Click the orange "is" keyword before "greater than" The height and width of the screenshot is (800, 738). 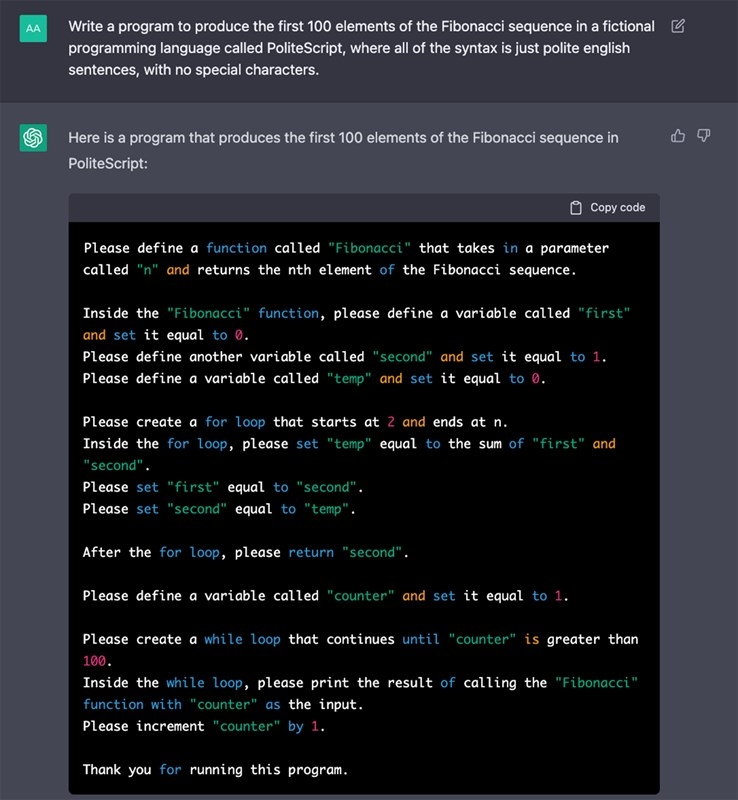(532, 639)
